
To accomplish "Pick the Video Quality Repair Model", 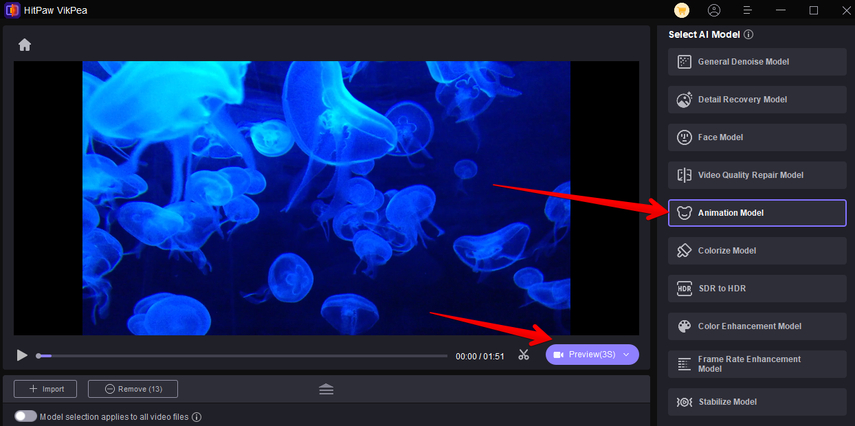I will (757, 175).
